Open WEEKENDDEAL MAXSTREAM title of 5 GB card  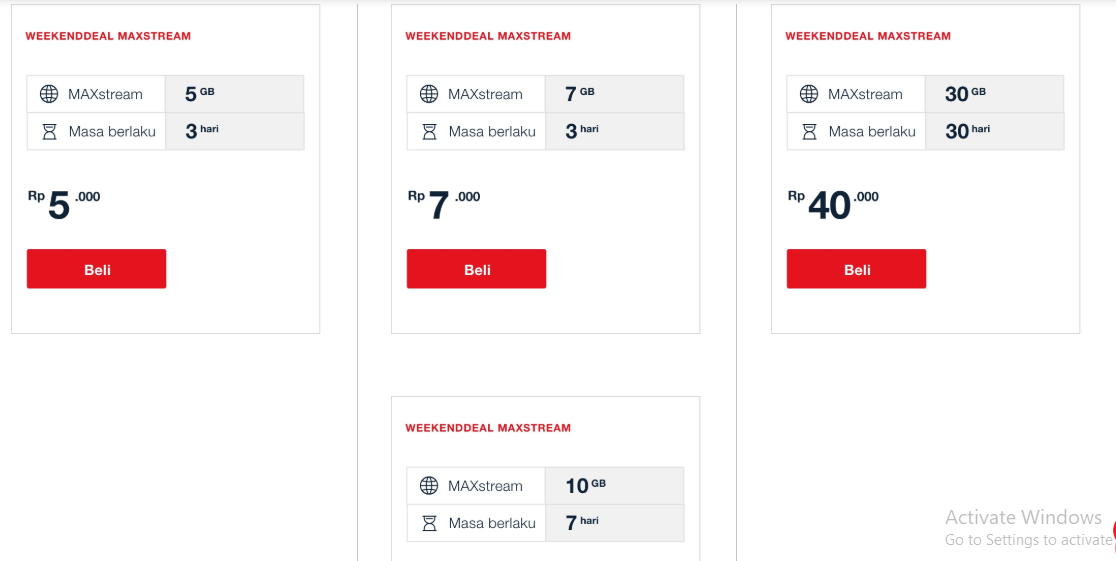point(108,36)
